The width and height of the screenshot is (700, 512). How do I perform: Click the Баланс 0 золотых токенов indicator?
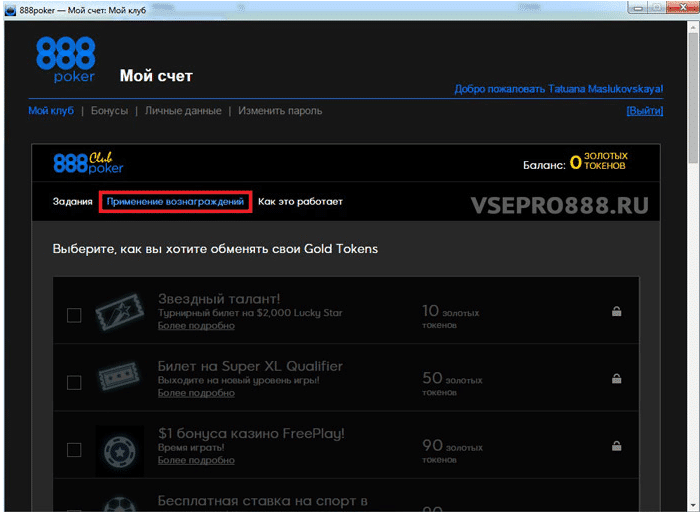pyautogui.click(x=575, y=162)
